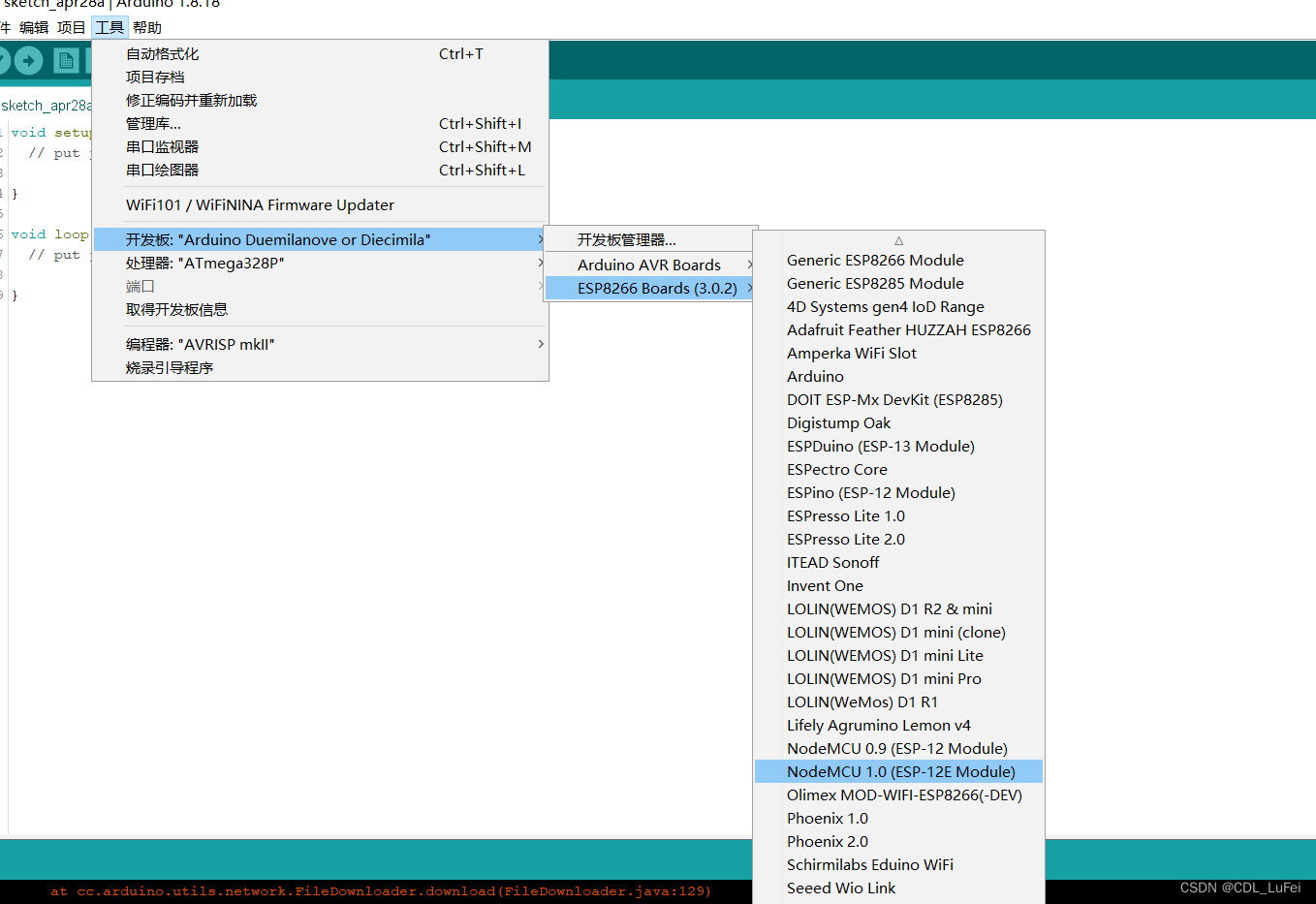Select LOLIN(WEMOS) D1 mini Lite
1316x904 pixels.
pos(899,656)
